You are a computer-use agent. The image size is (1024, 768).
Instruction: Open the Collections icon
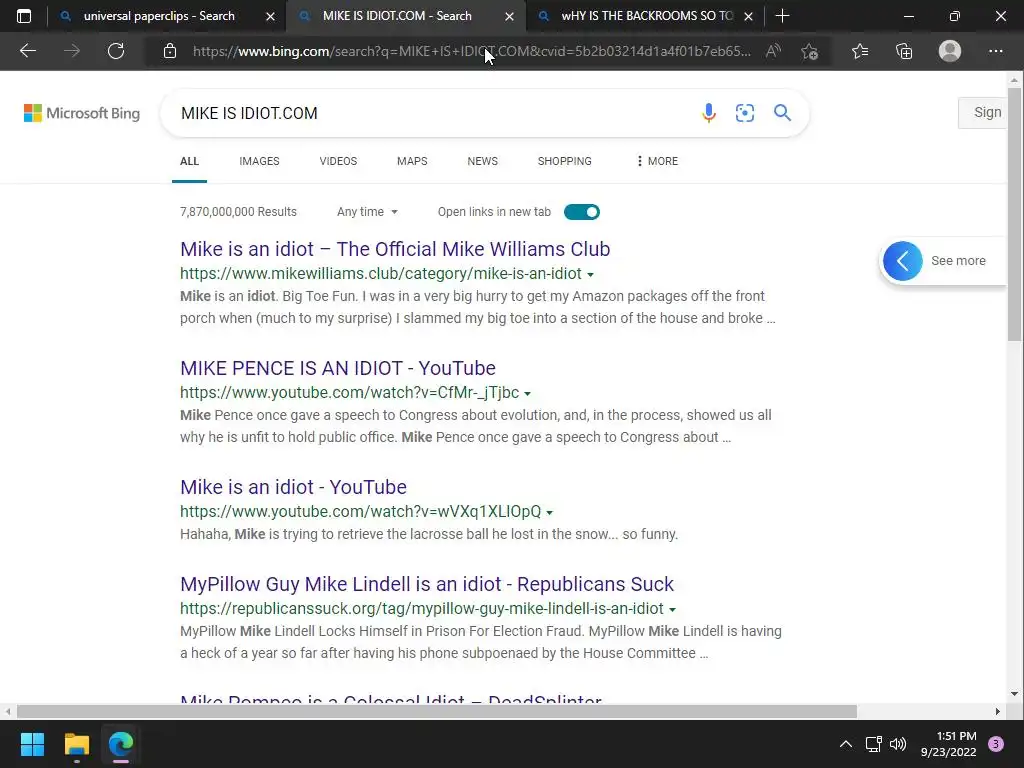pyautogui.click(x=904, y=51)
